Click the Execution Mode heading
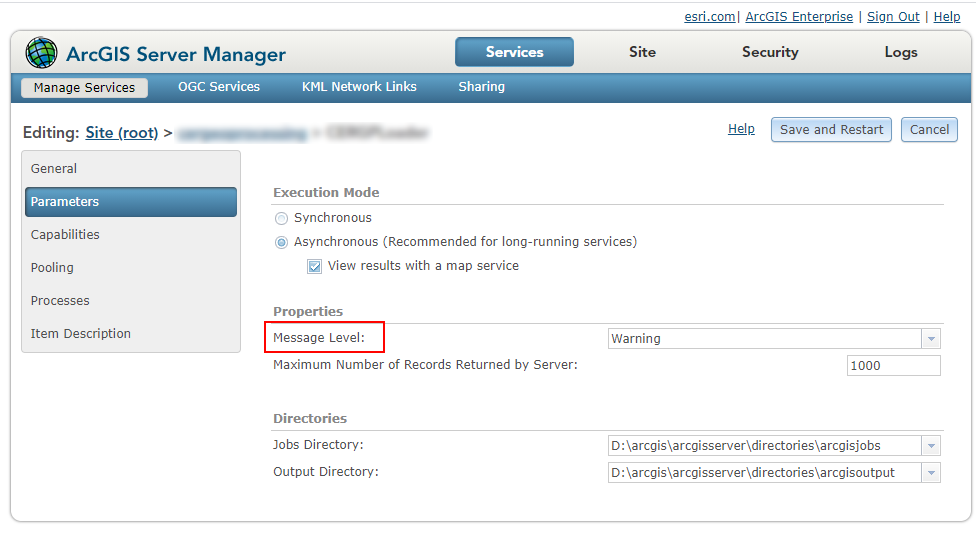Viewport: 976px width, 543px height. click(x=326, y=192)
